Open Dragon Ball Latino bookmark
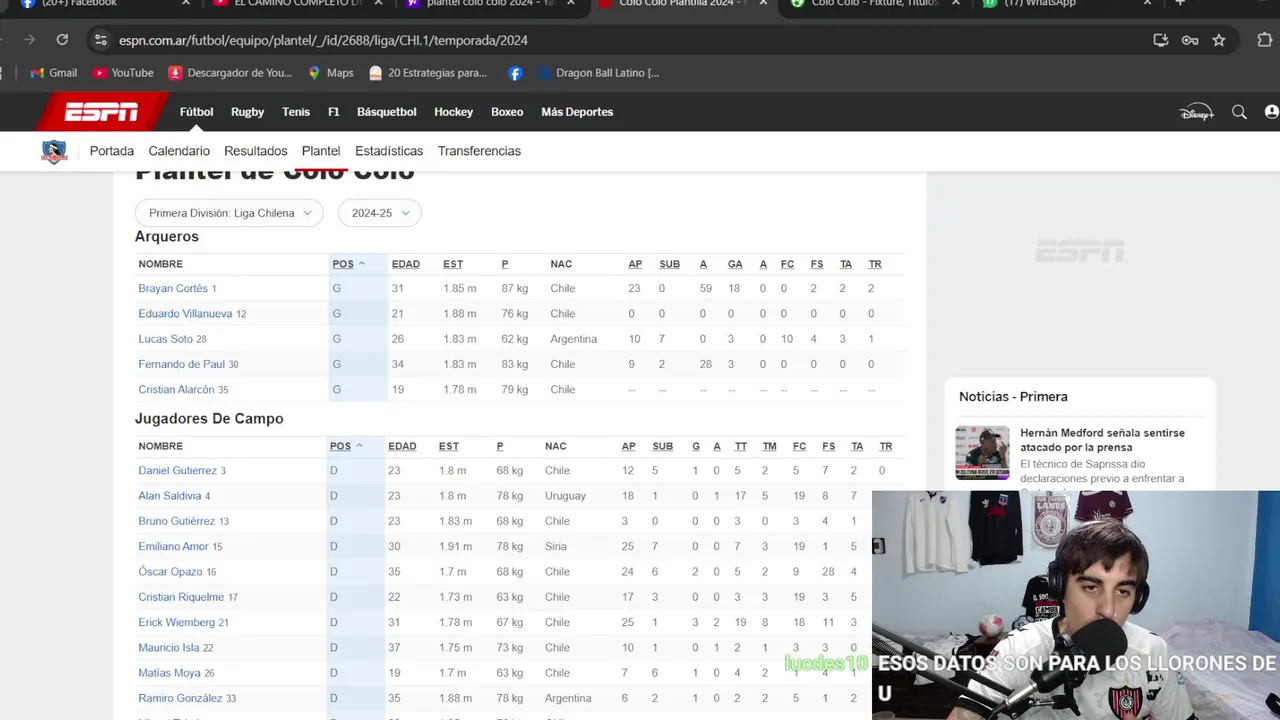The image size is (1280, 720). pyautogui.click(x=598, y=73)
